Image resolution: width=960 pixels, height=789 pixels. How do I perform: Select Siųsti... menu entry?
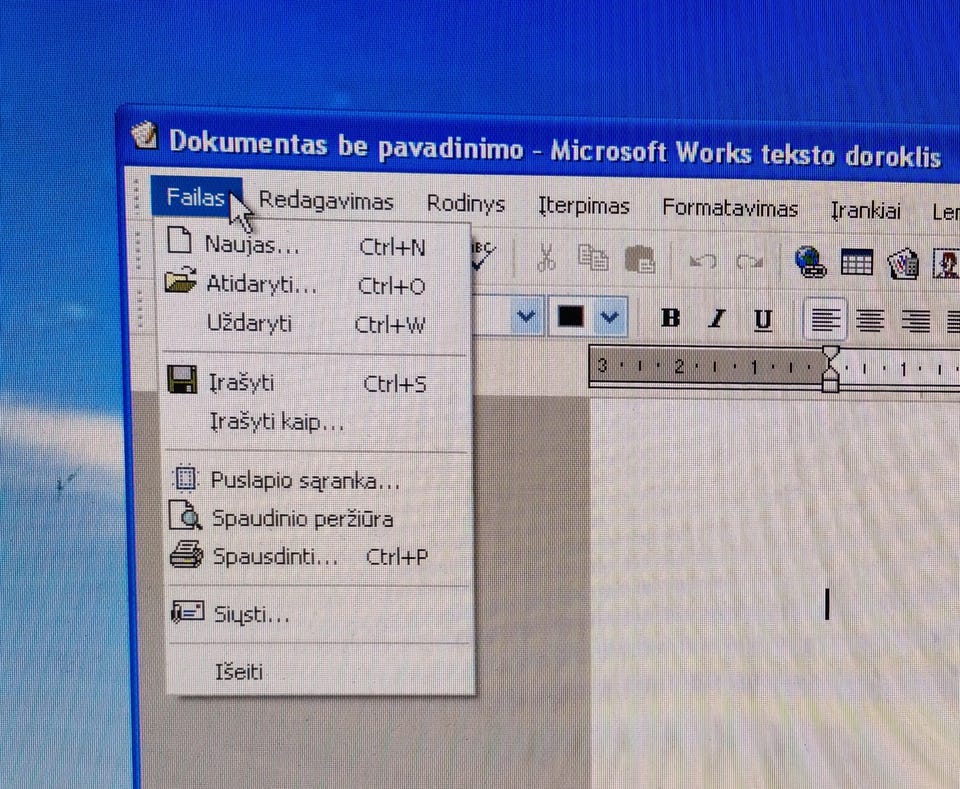[x=319, y=614]
